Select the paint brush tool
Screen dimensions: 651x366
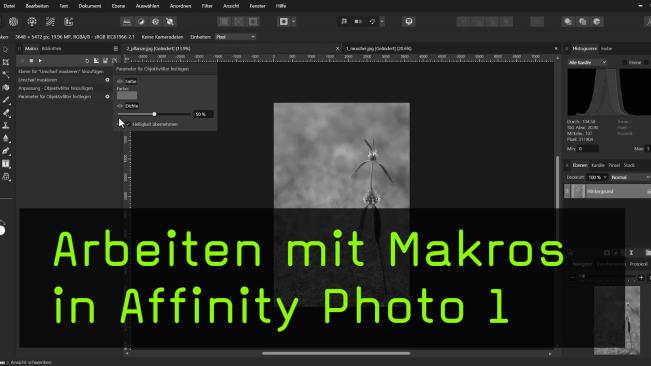coord(6,100)
